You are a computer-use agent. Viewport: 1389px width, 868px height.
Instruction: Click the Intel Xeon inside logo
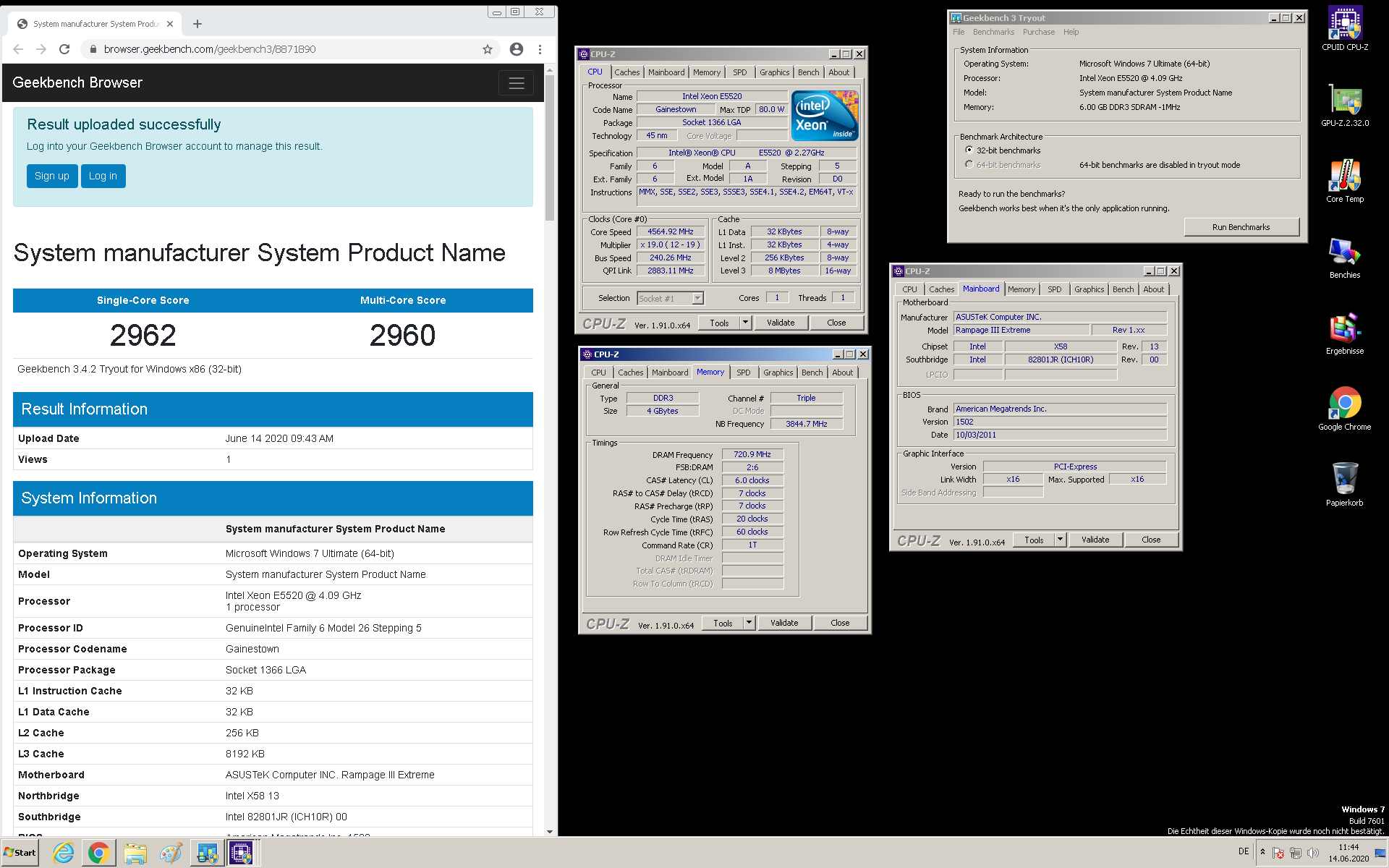(x=825, y=116)
